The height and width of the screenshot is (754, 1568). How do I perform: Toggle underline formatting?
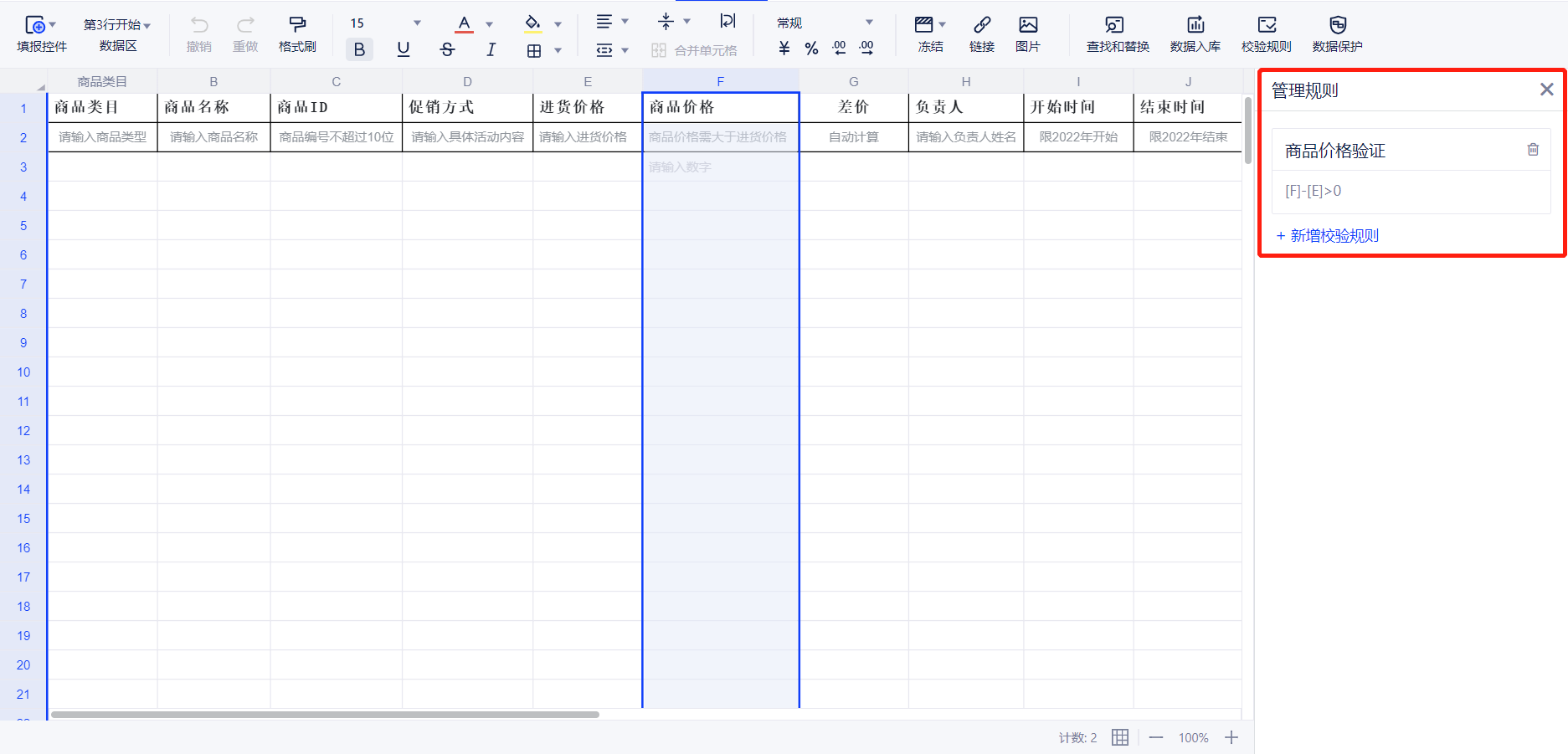404,49
